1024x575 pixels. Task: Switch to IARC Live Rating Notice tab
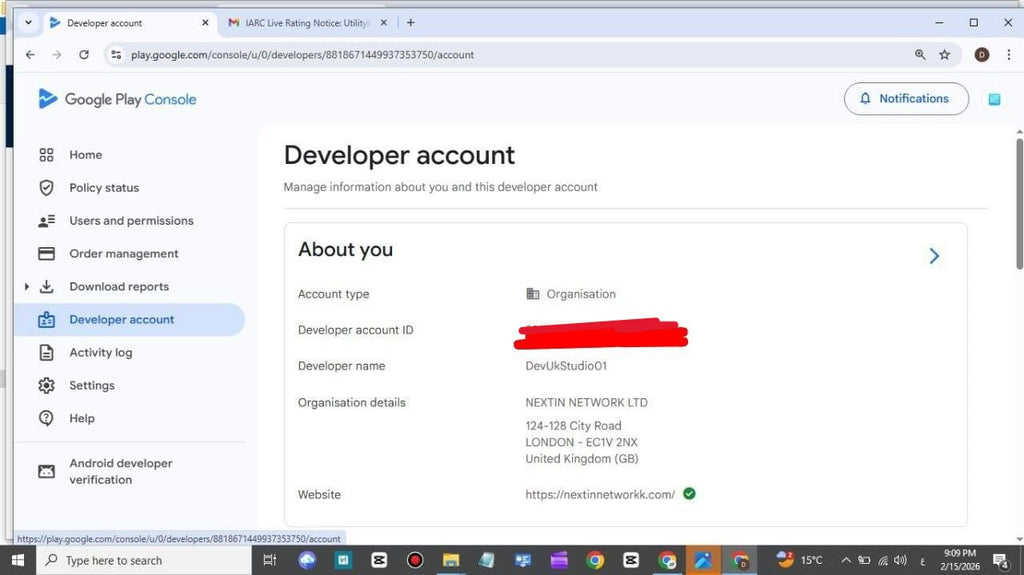click(307, 23)
